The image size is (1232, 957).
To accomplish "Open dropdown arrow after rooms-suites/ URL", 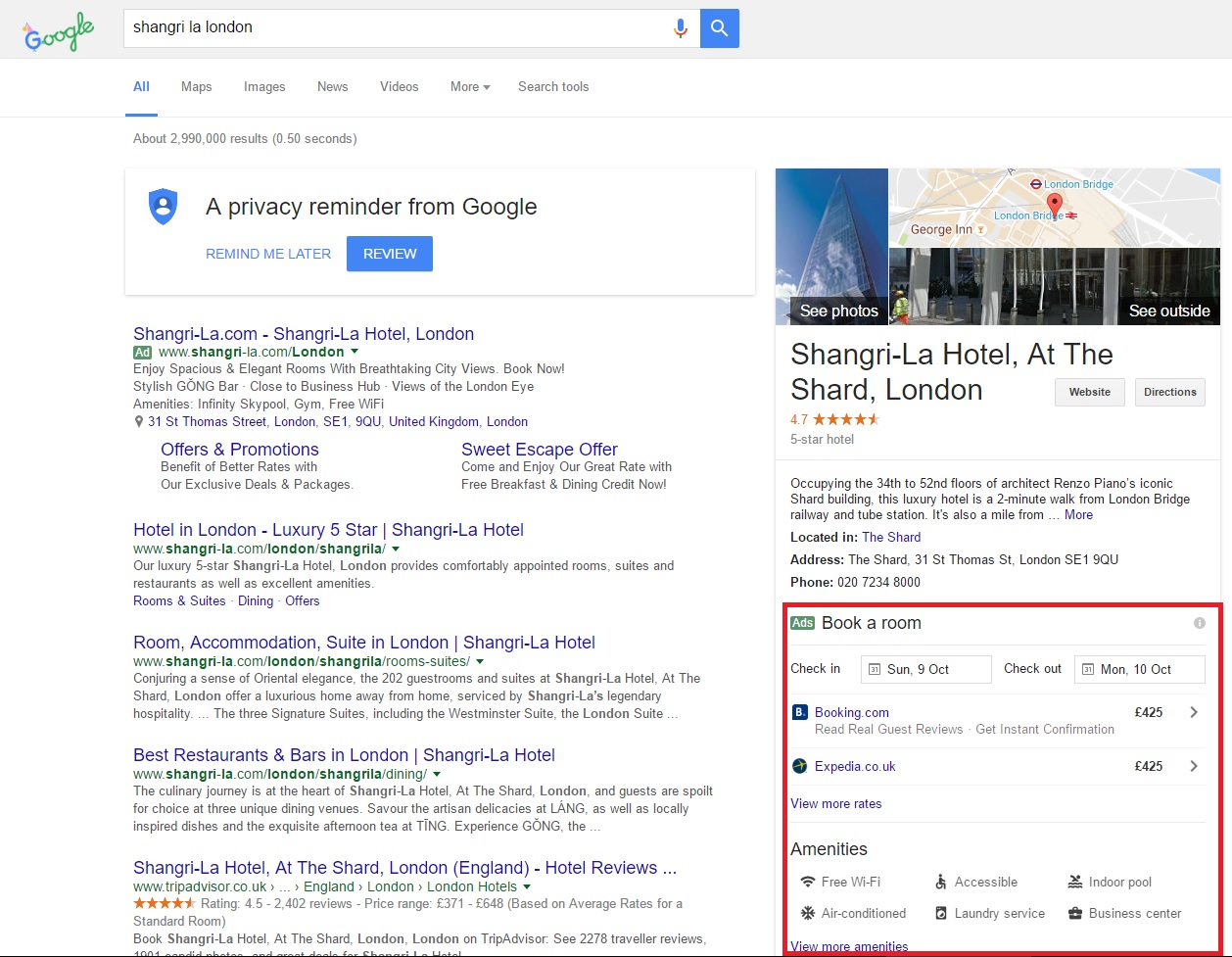I will 480,661.
